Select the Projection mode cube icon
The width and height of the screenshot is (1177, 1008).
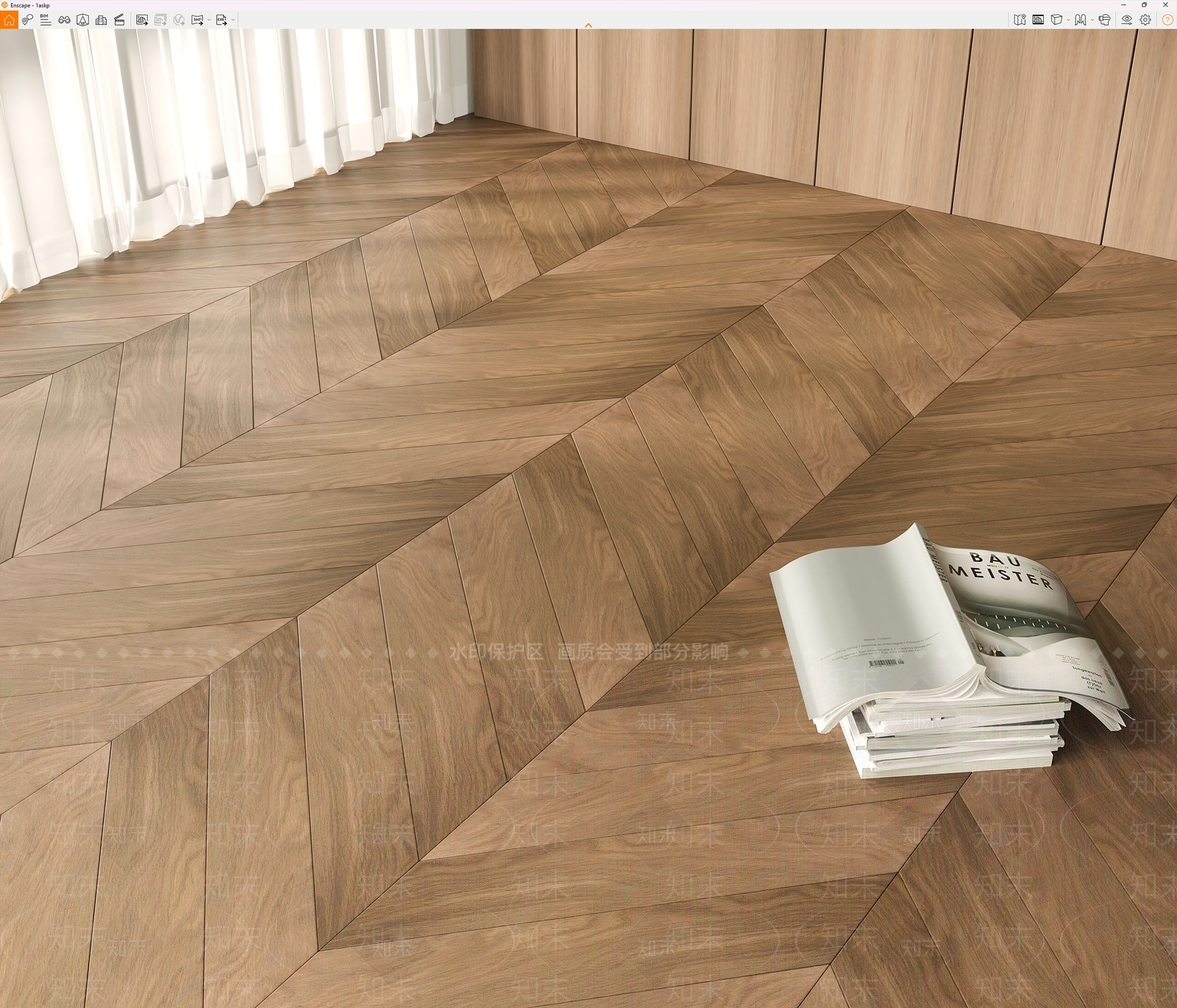click(x=1056, y=20)
